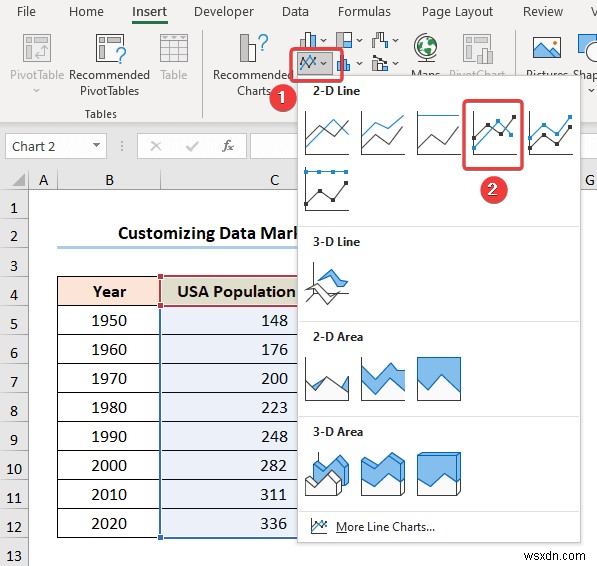
Task: Open the Hierarchy Chart dropdown
Action: point(349,40)
